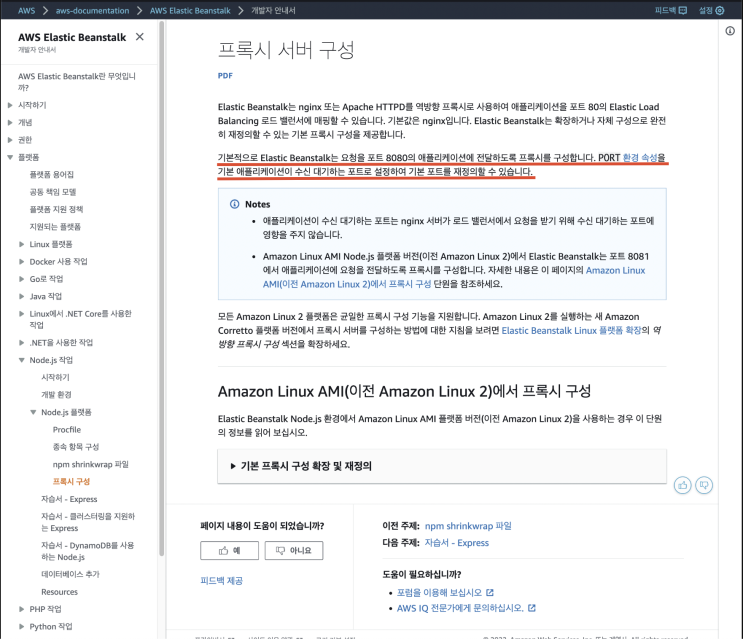Collapse 플랫폼 tree arrow

pos(10,157)
